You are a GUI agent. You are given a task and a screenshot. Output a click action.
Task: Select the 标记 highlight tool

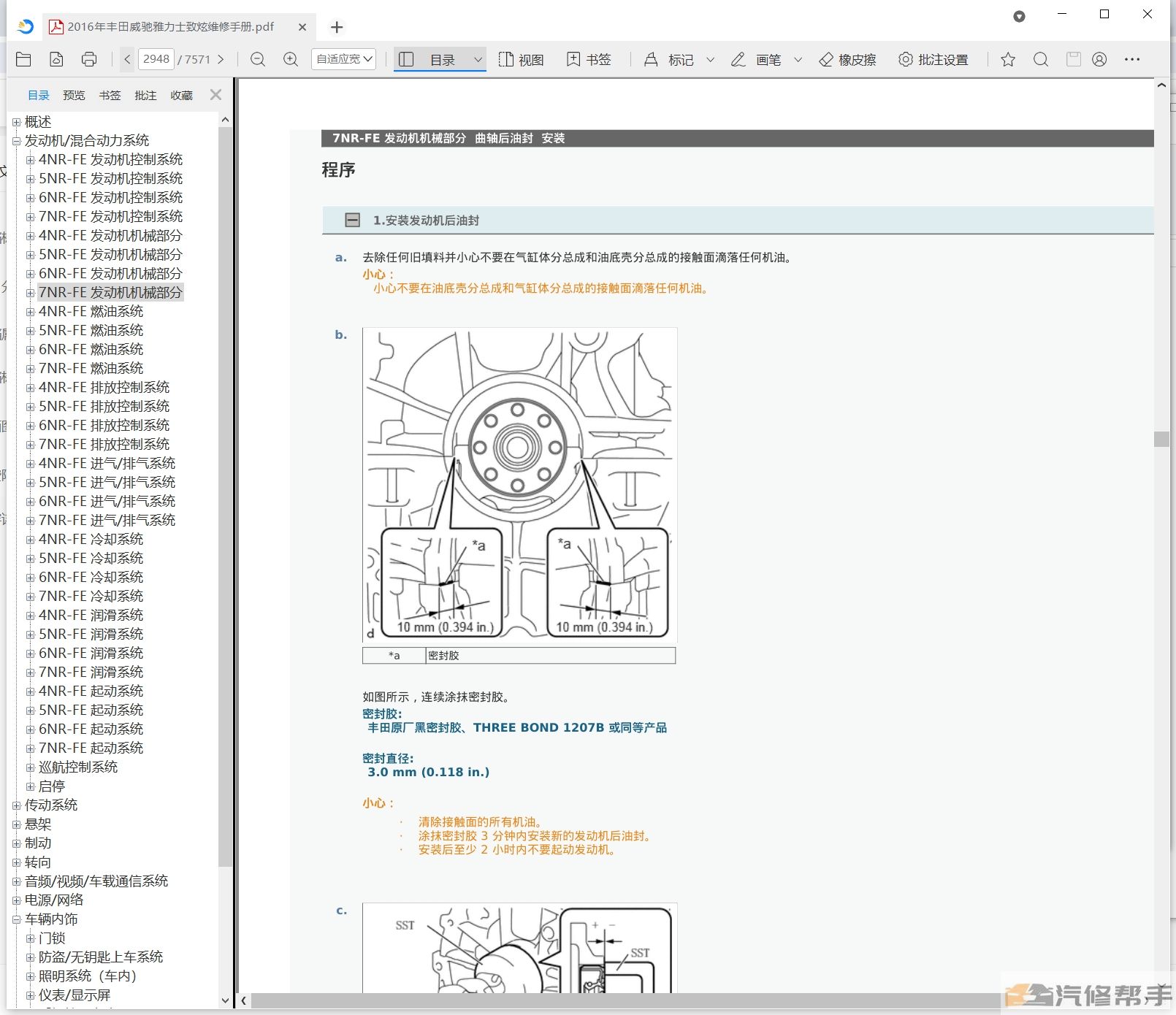pyautogui.click(x=669, y=59)
